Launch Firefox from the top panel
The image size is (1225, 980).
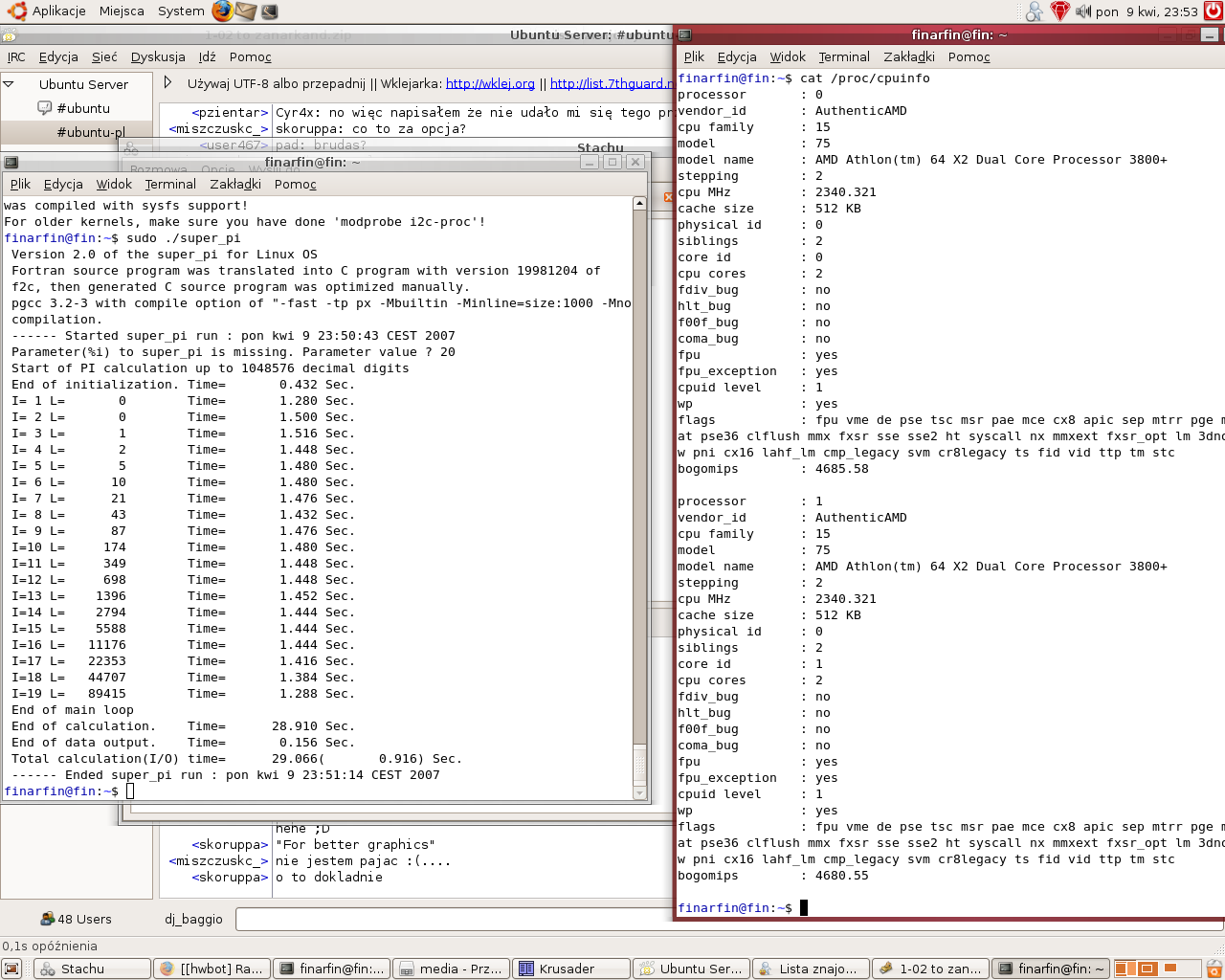[223, 11]
